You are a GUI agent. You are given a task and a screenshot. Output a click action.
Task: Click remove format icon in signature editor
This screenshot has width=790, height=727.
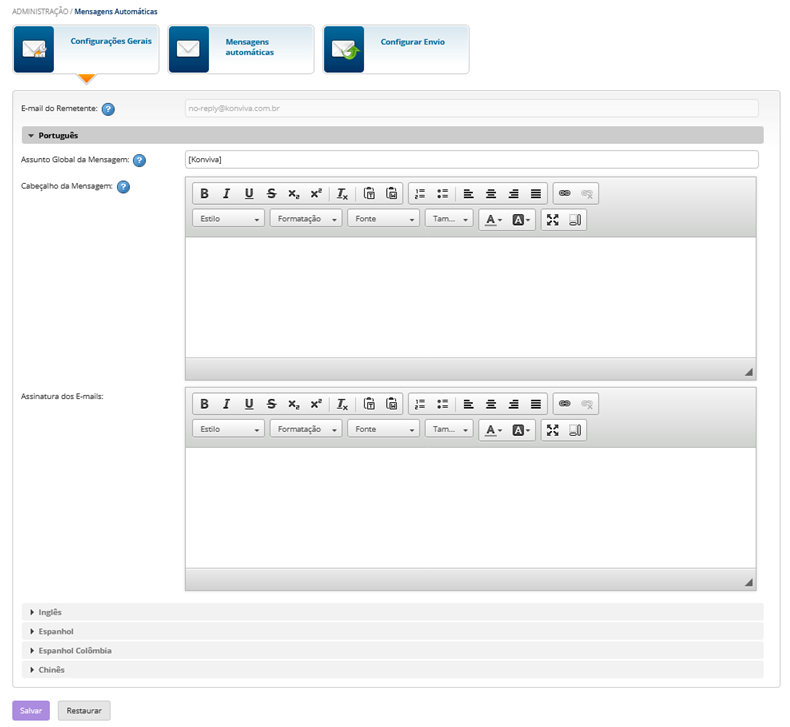pos(342,404)
